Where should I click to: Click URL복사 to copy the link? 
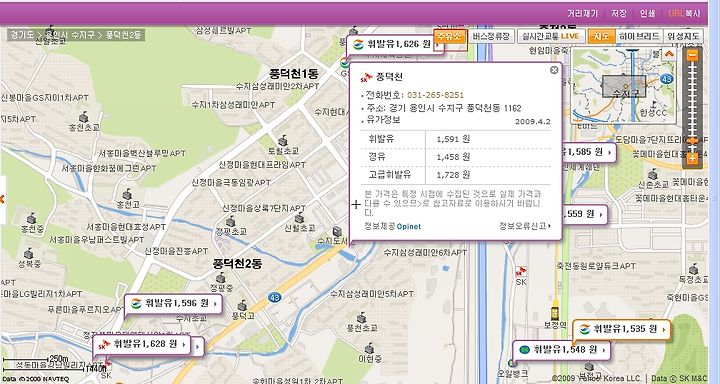[x=684, y=14]
